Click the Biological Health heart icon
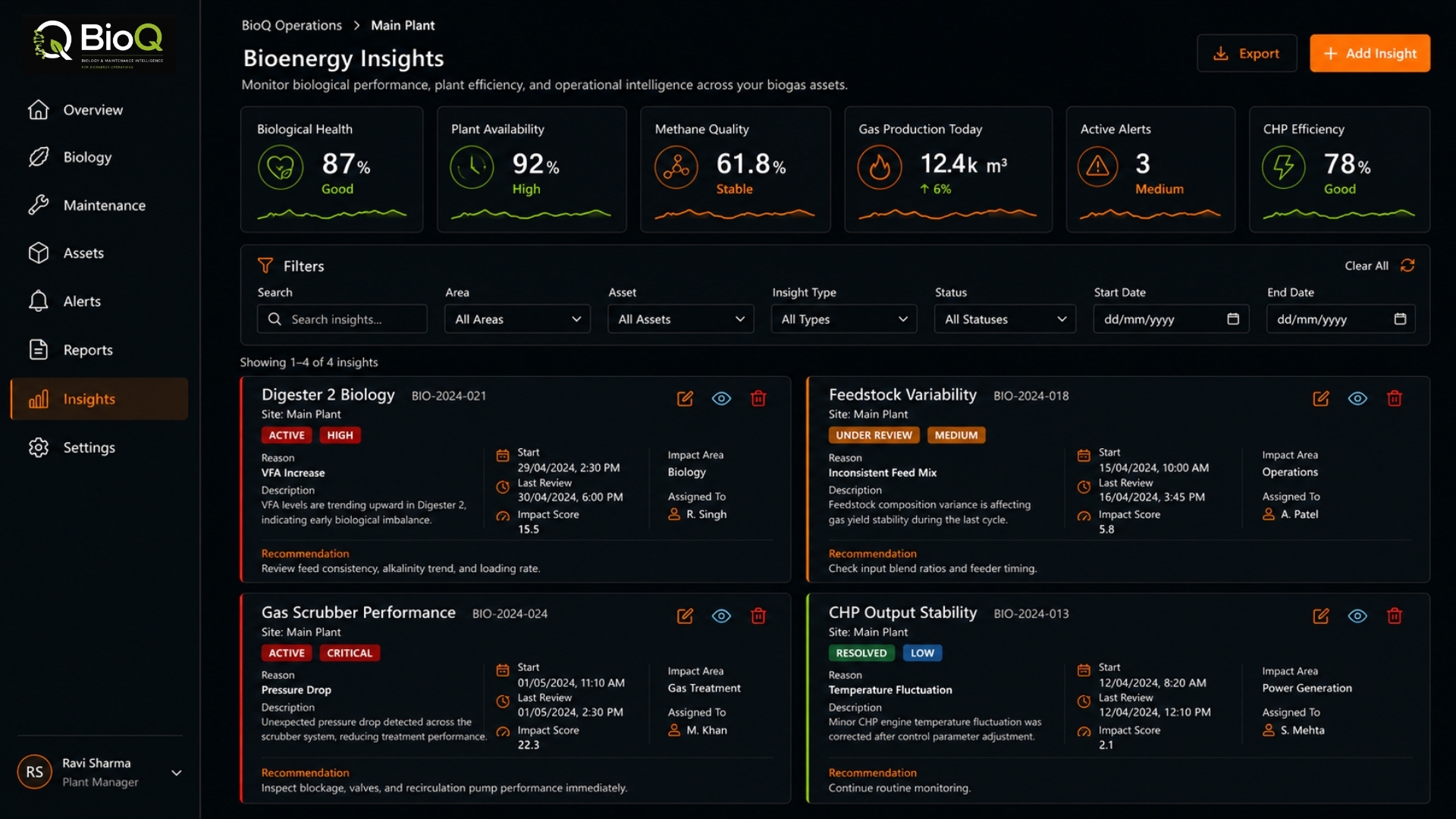 click(281, 167)
